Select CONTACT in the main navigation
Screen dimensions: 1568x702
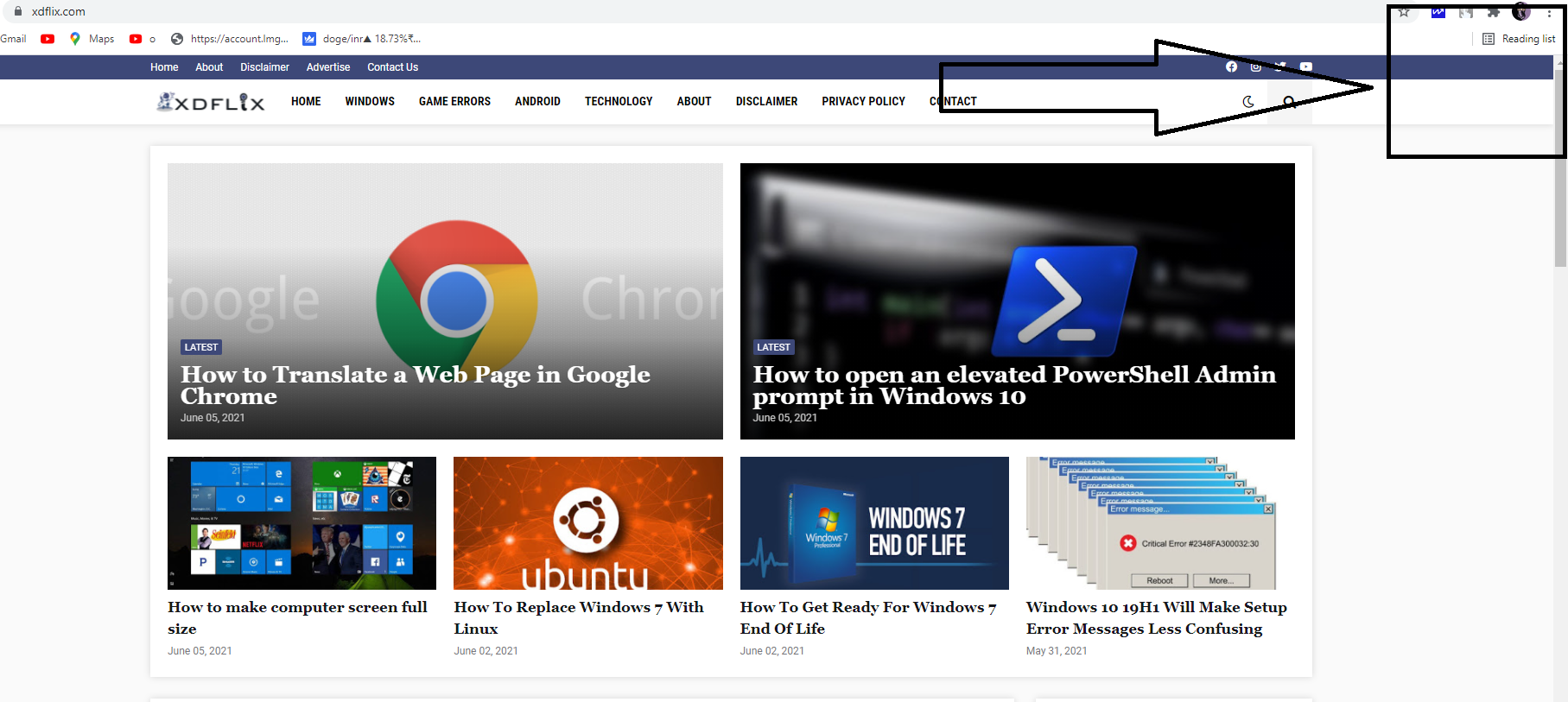[953, 102]
